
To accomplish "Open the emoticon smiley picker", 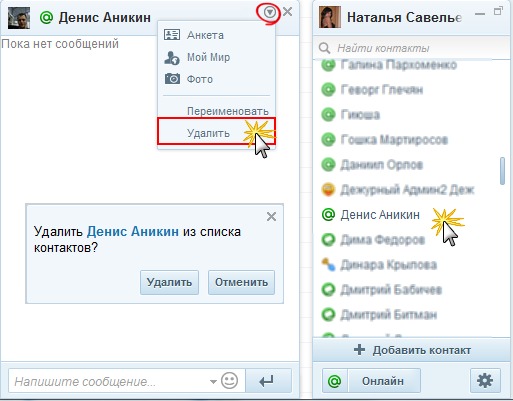I will coord(230,381).
